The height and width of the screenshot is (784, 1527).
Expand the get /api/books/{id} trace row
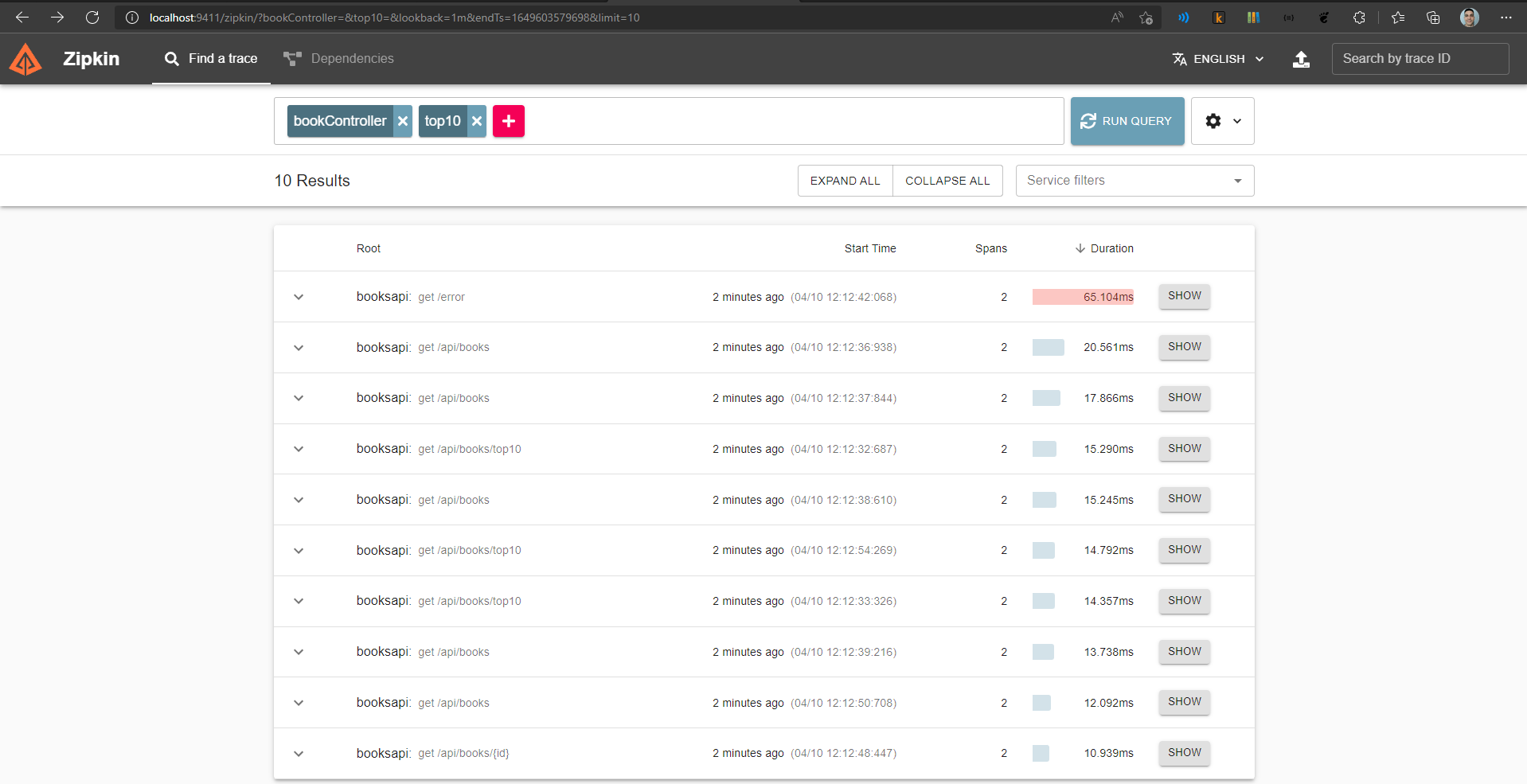click(299, 754)
